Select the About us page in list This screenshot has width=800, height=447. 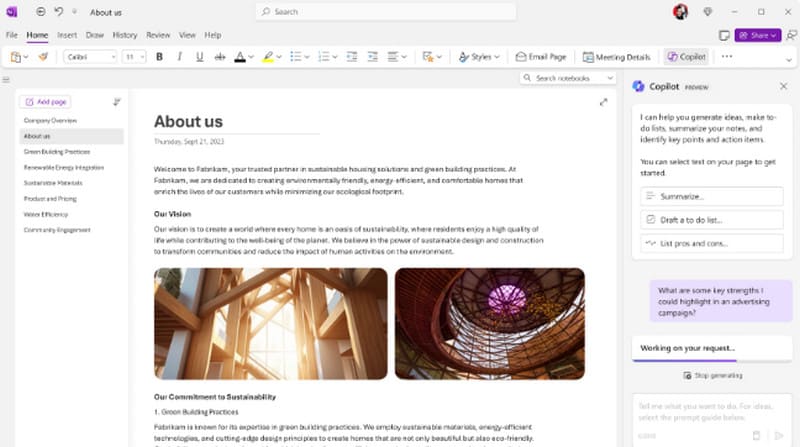click(x=71, y=136)
